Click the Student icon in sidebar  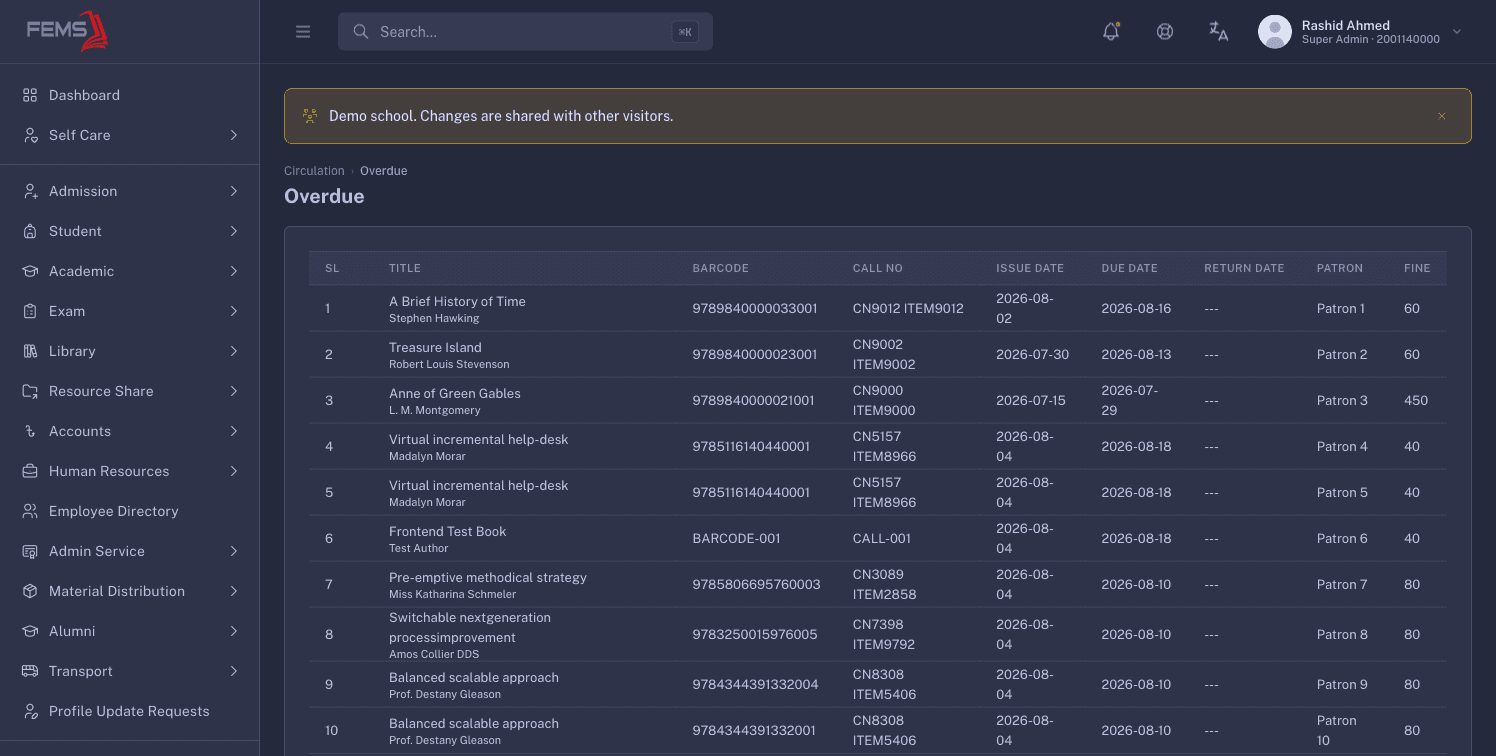[30, 231]
